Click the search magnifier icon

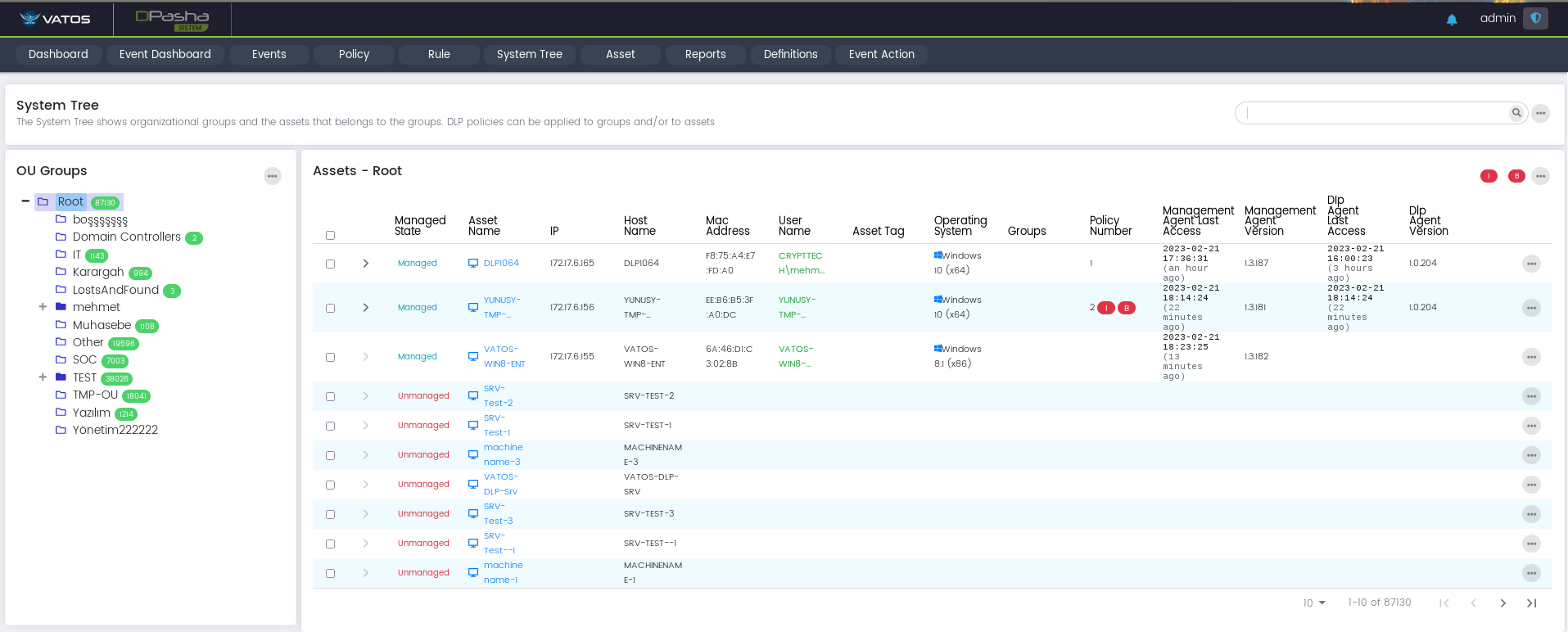(x=1516, y=113)
